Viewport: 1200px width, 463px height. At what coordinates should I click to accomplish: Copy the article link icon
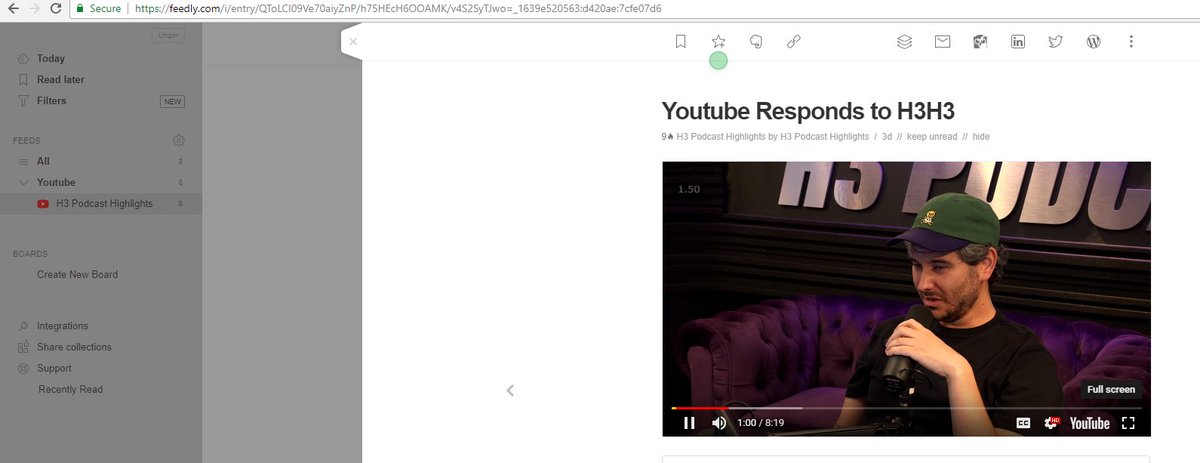[x=794, y=42]
